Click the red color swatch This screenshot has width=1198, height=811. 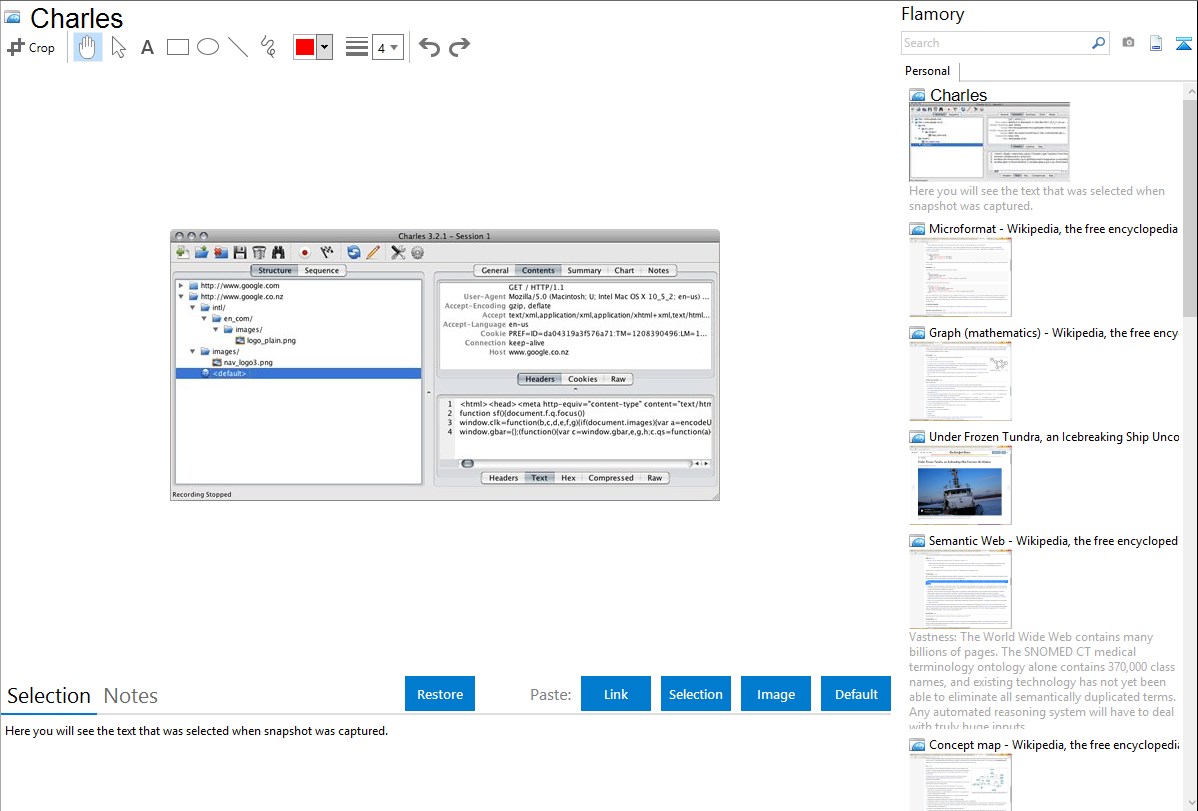[x=305, y=47]
